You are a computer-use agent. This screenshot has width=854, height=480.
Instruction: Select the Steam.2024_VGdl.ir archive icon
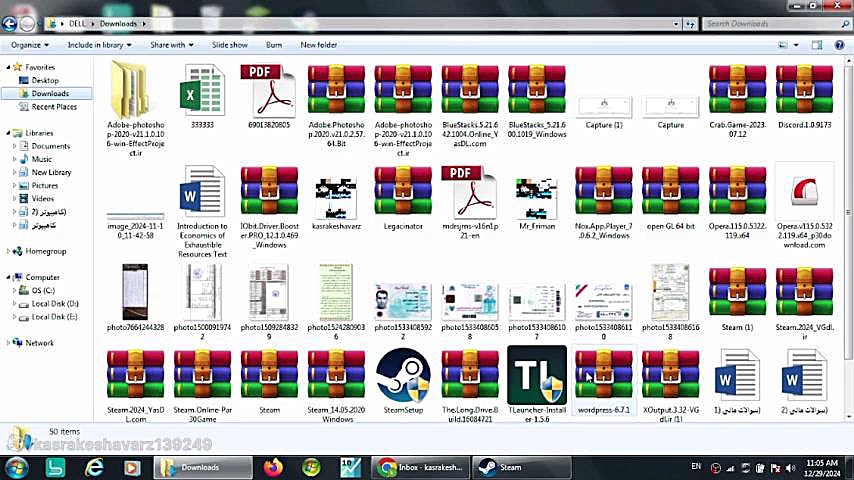(804, 292)
